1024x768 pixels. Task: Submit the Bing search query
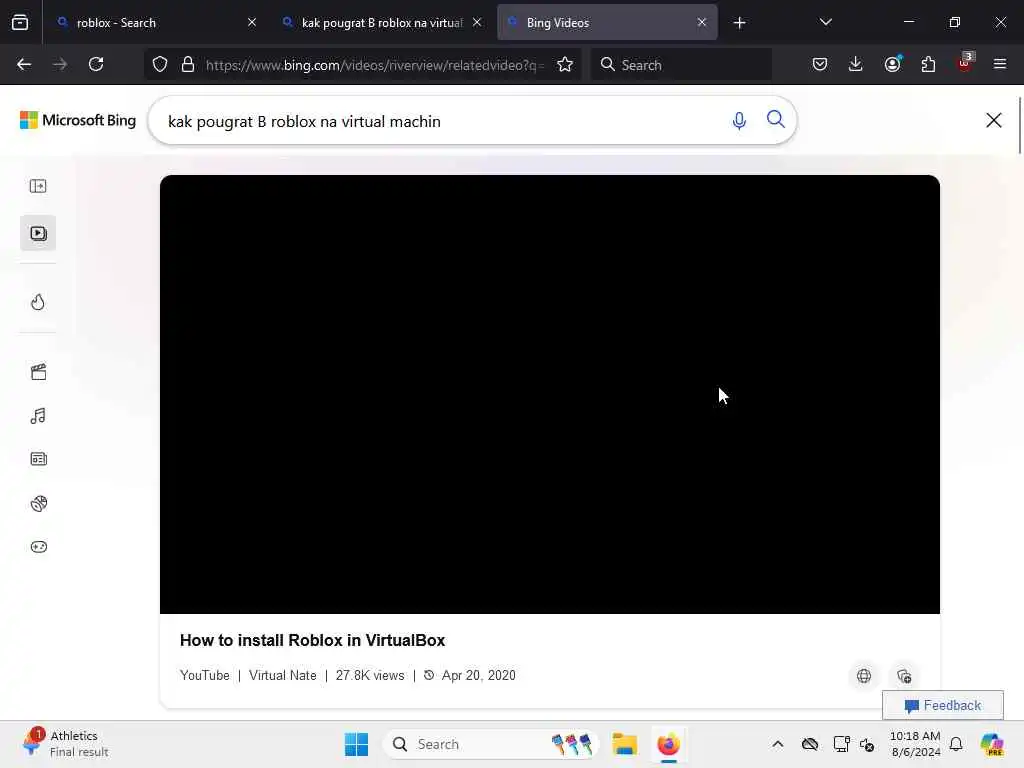point(775,120)
